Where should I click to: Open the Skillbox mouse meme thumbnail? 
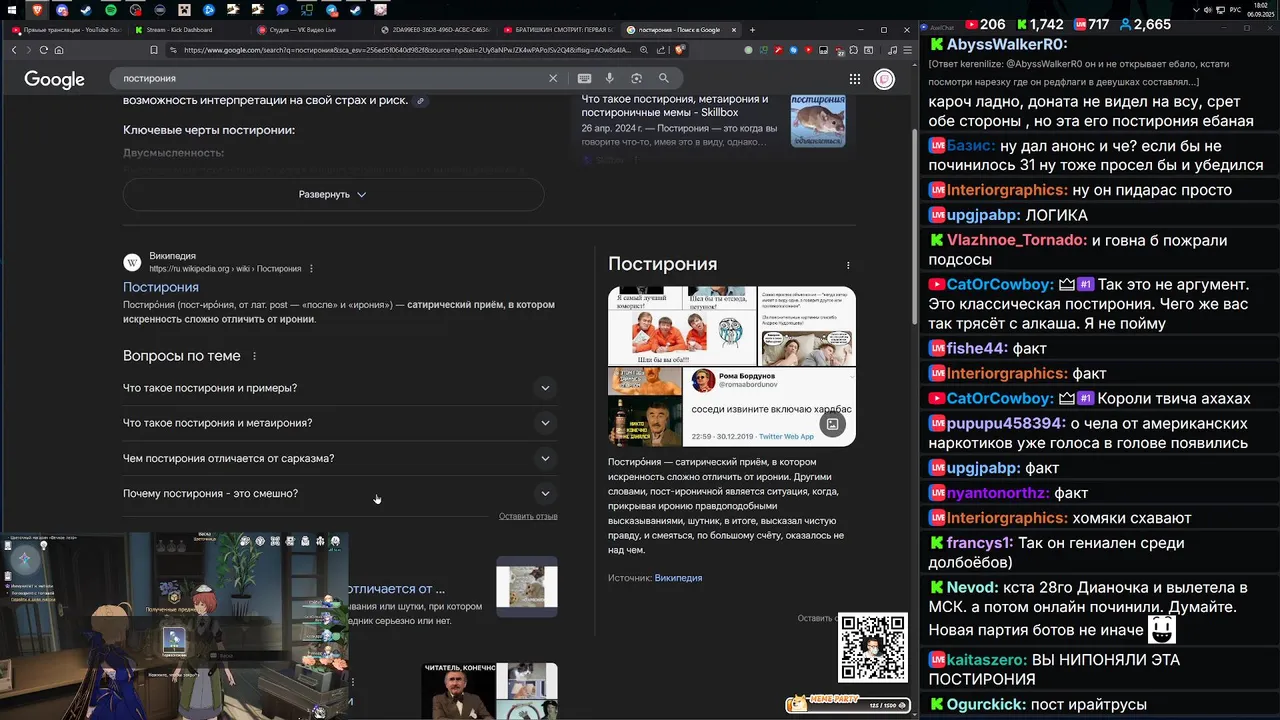(x=818, y=121)
